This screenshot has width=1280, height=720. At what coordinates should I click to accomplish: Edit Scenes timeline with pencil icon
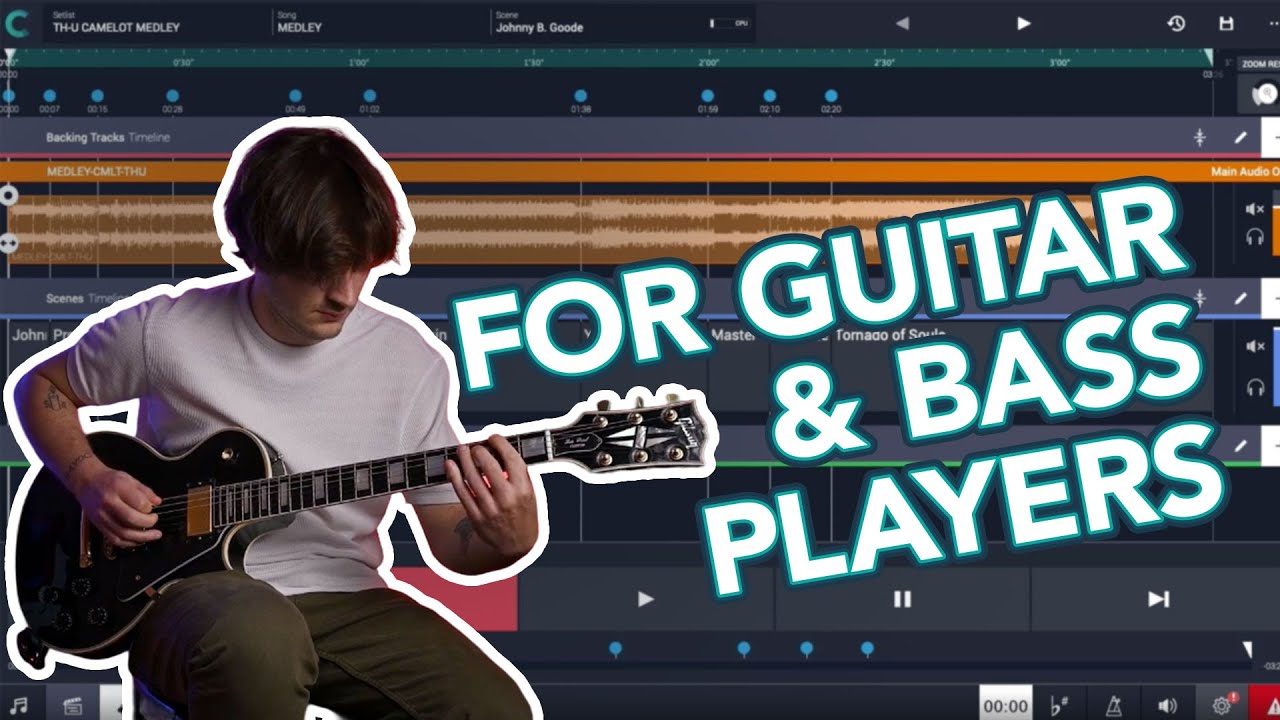(1240, 298)
